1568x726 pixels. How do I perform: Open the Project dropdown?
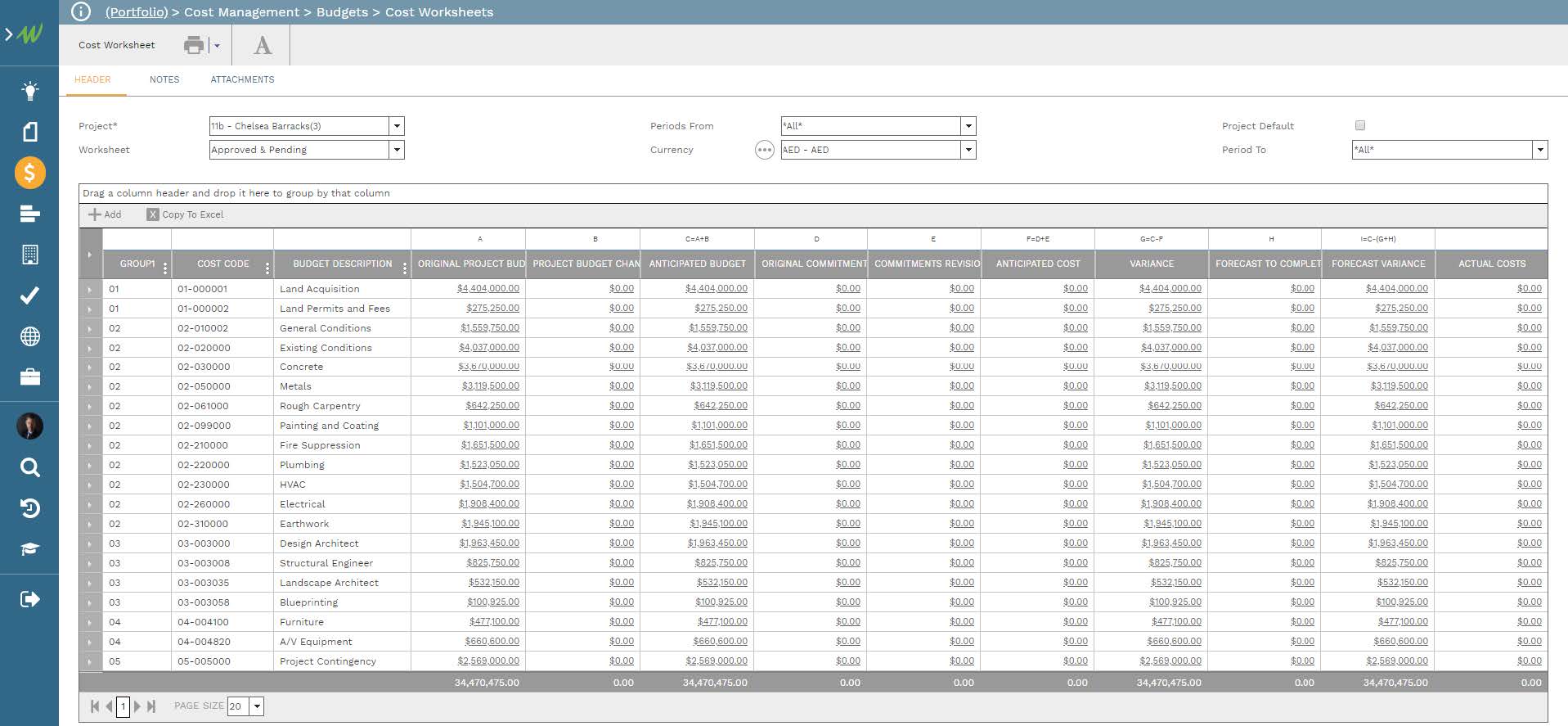pos(397,126)
